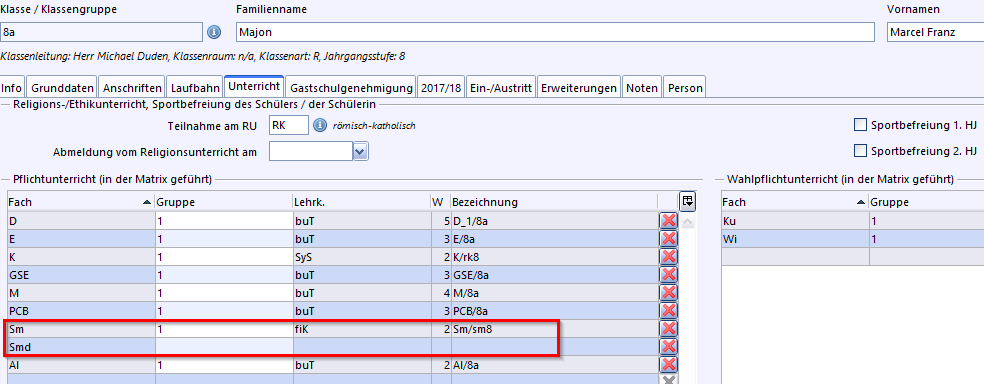
Task: Delete the Al subject row
Action: pos(669,365)
